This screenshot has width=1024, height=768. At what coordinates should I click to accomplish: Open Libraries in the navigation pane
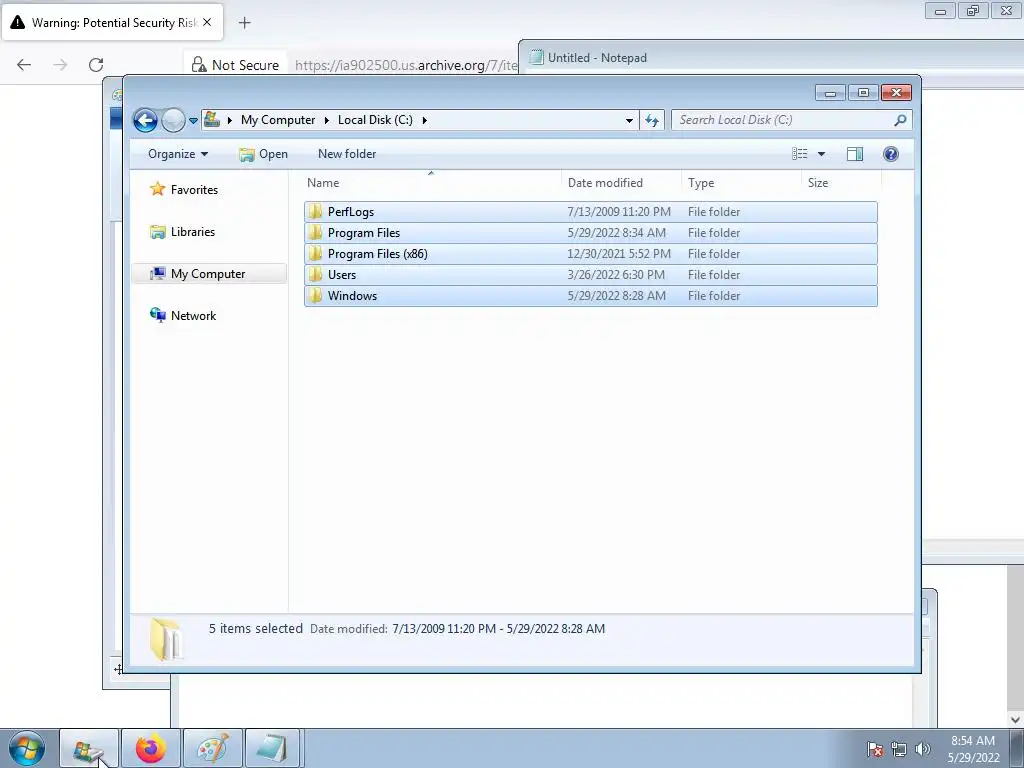pos(193,232)
